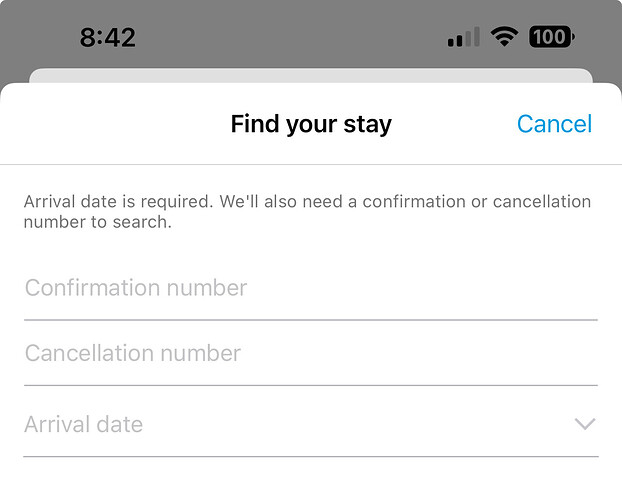Screen dimensions: 622x500
Task: Focus the Cancellation number field
Action: 311,353
